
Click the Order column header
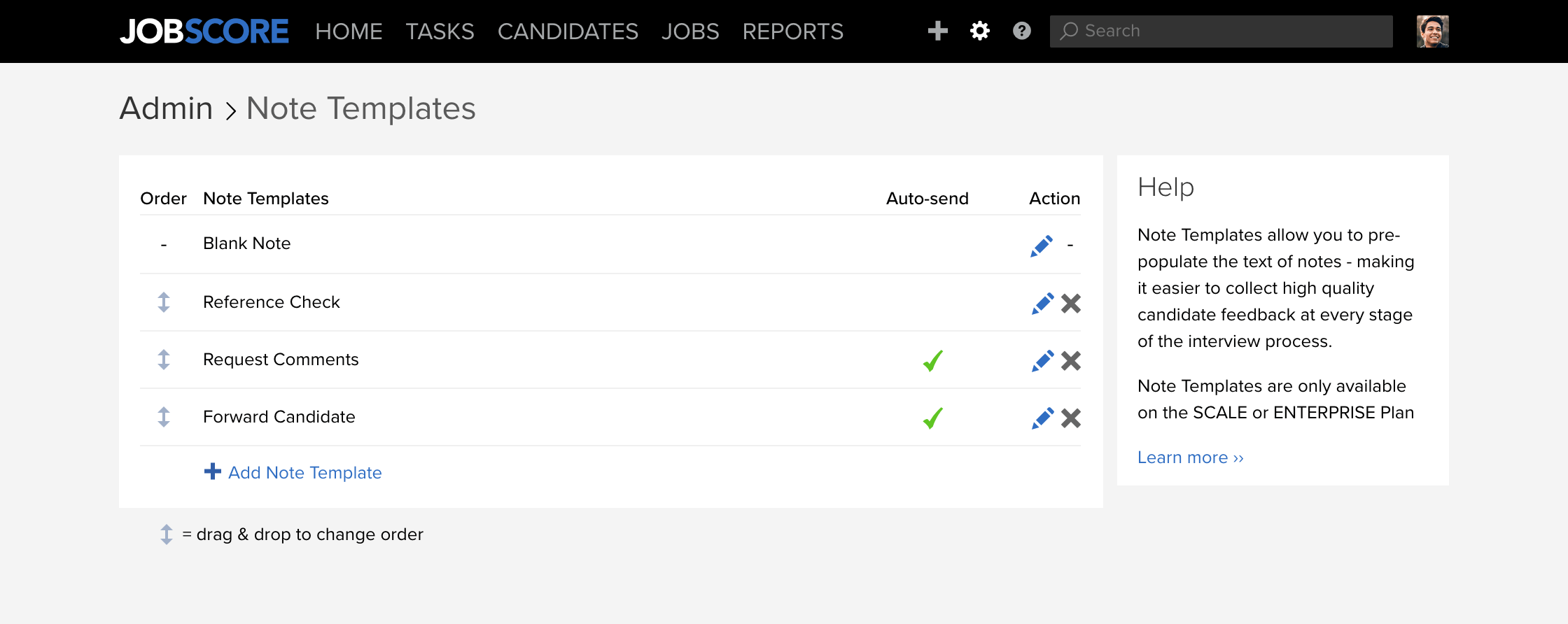click(163, 199)
